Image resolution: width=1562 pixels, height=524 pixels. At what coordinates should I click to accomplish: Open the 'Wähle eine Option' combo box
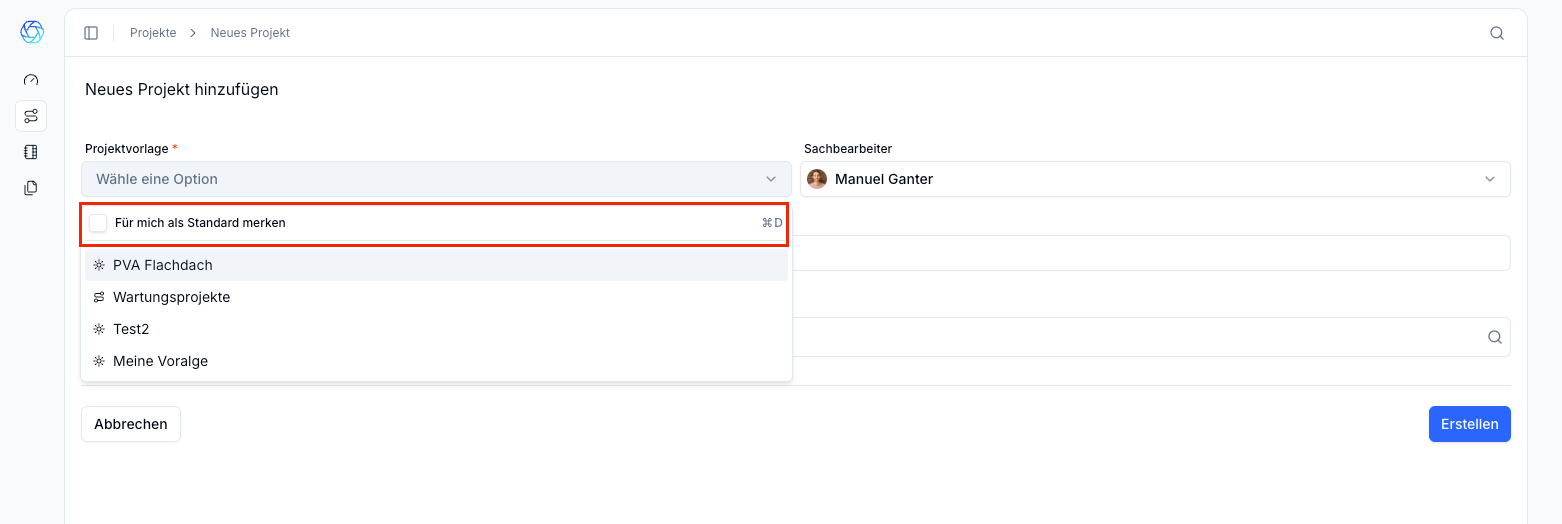436,179
